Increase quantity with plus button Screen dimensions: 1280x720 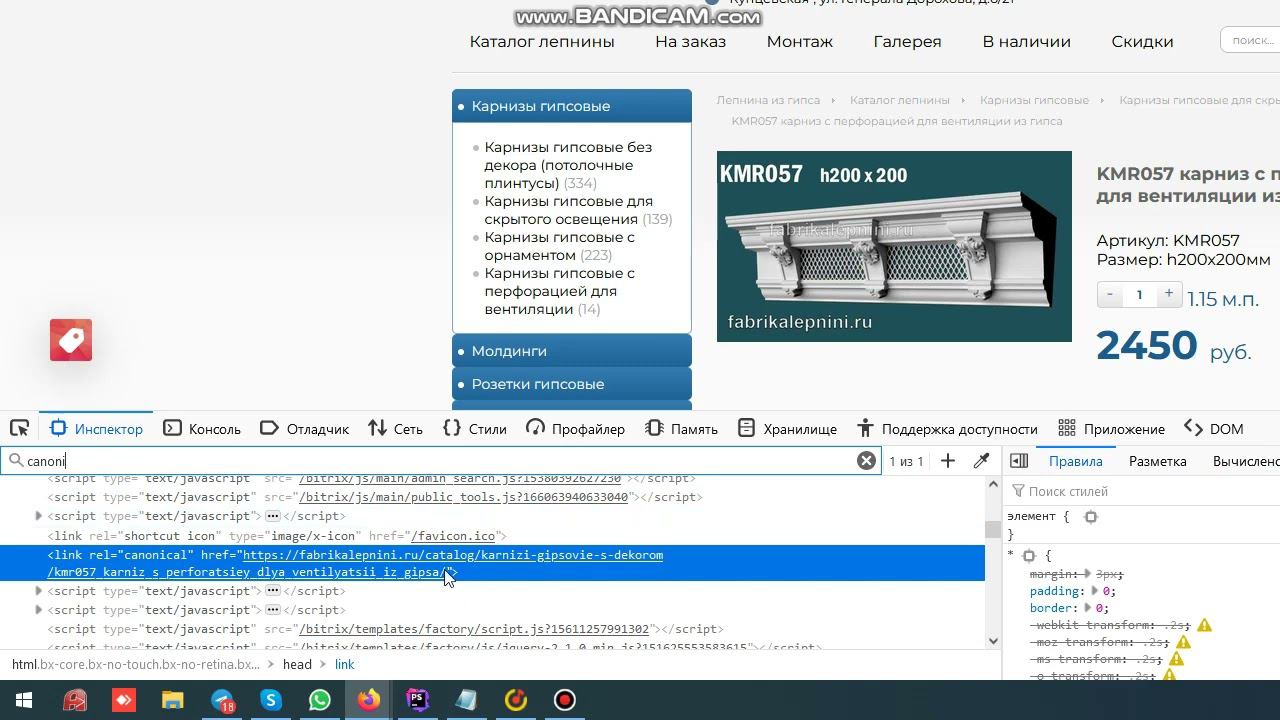tap(1168, 294)
